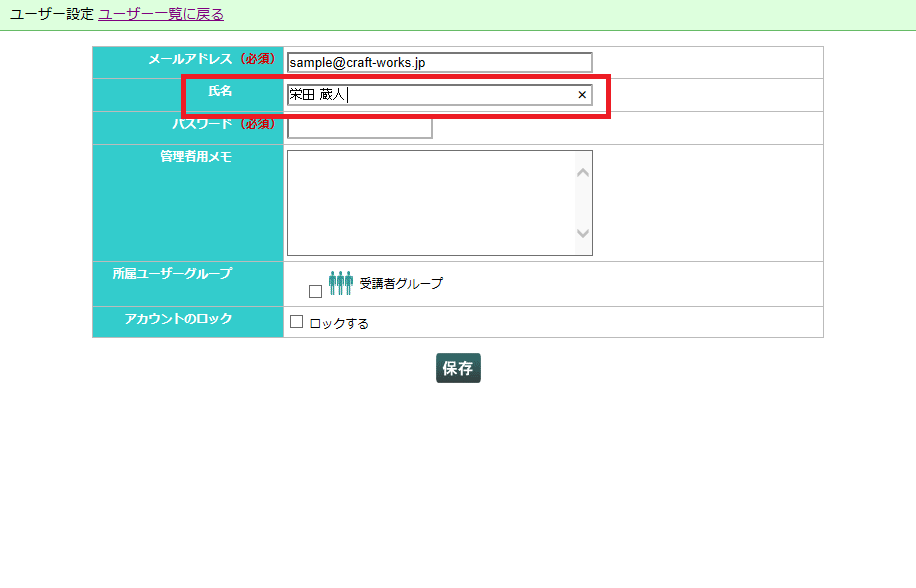Click the 氏名 row label
The height and width of the screenshot is (588, 916).
[x=220, y=91]
